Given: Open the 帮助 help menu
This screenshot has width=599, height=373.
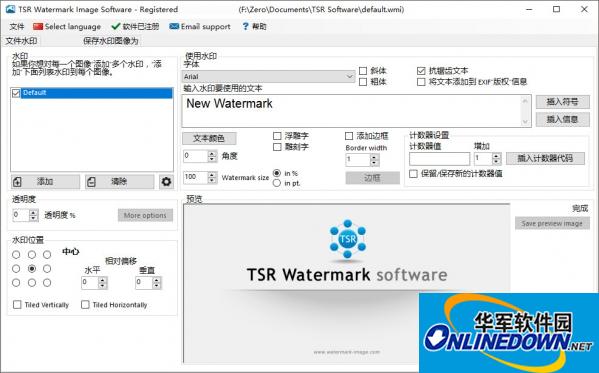Looking at the screenshot, I should [254, 26].
